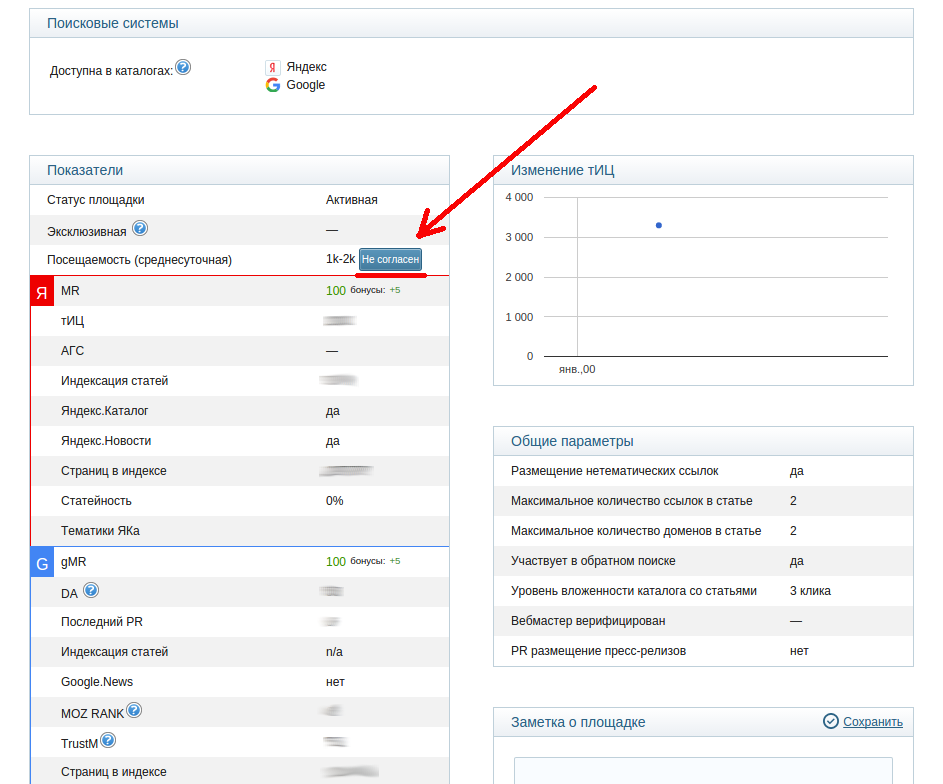Click the MR value 100 in Yandex section
Viewport: 943px width, 784px height.
pos(336,291)
